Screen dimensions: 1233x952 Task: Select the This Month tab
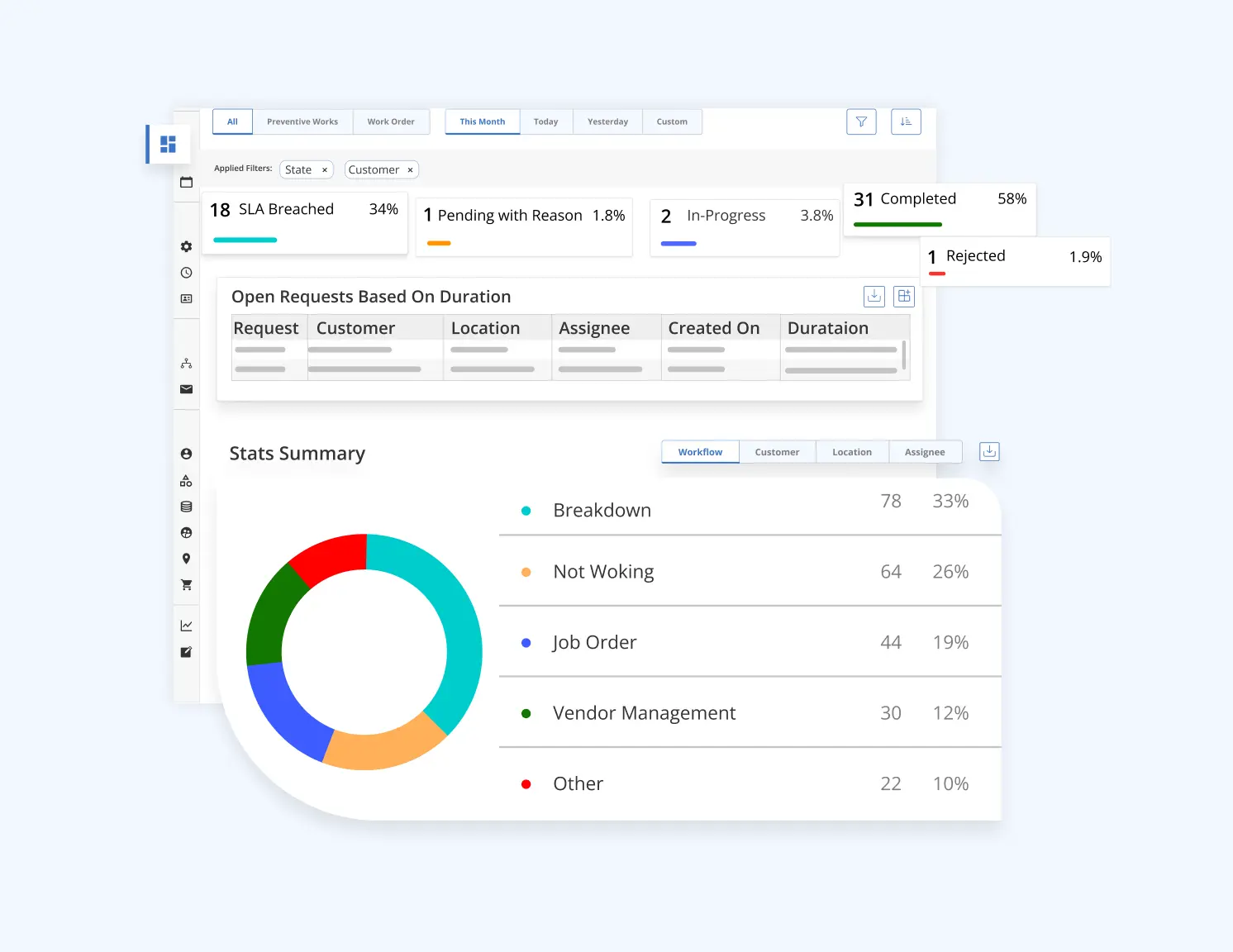pyautogui.click(x=482, y=121)
